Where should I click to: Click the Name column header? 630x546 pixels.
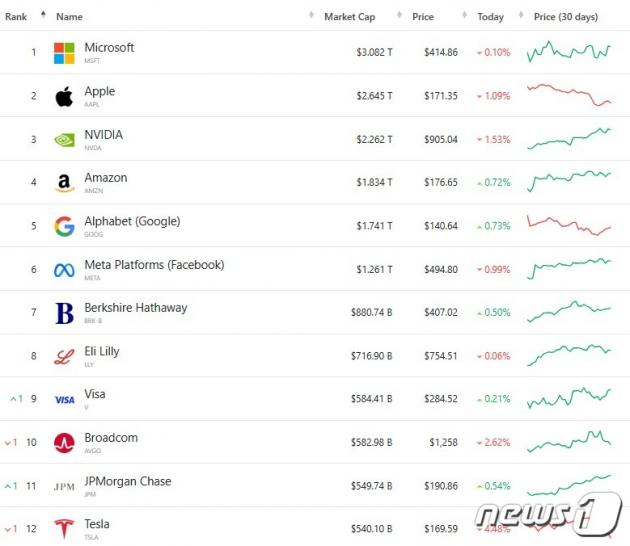(69, 17)
